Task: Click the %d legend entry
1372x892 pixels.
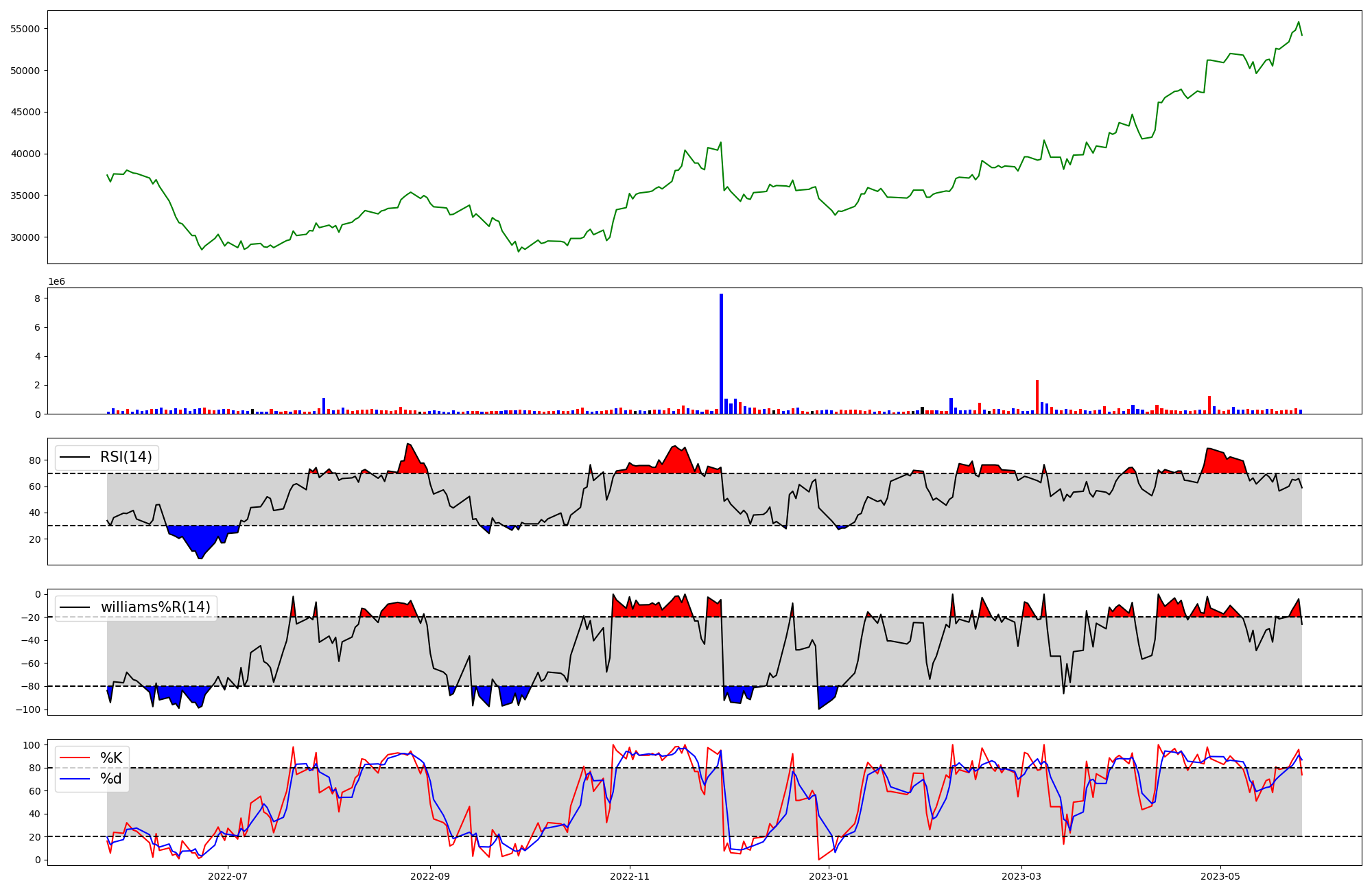Action: [x=111, y=779]
